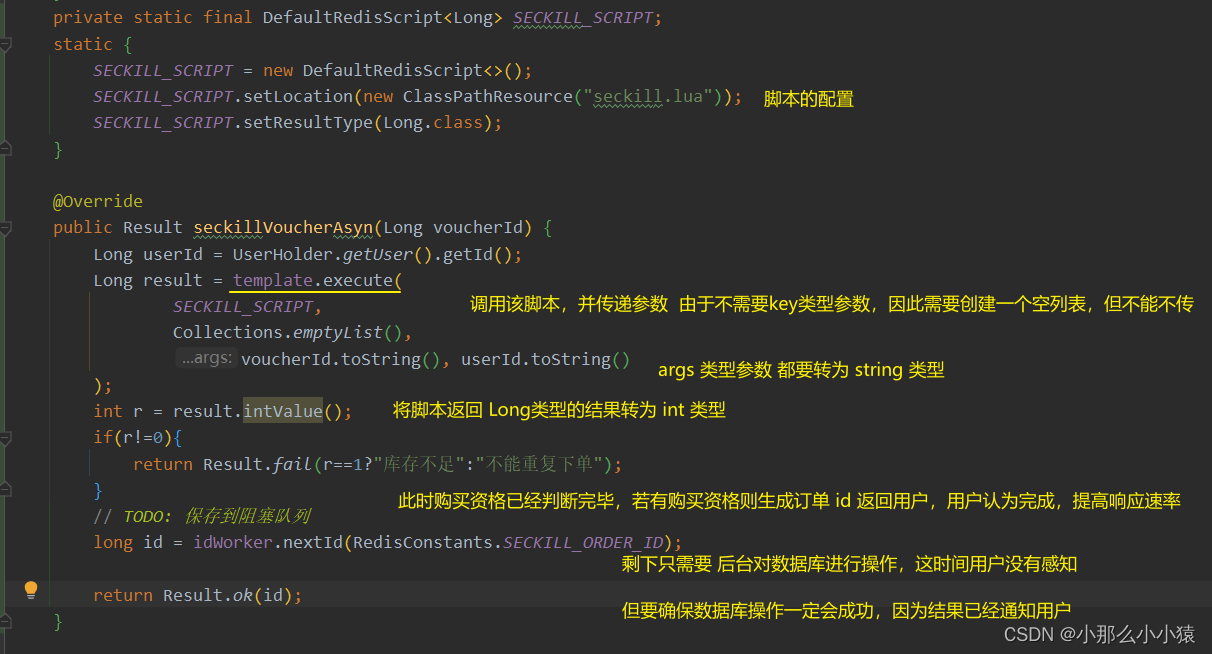Click Result.ok(id) return expression

click(x=228, y=595)
